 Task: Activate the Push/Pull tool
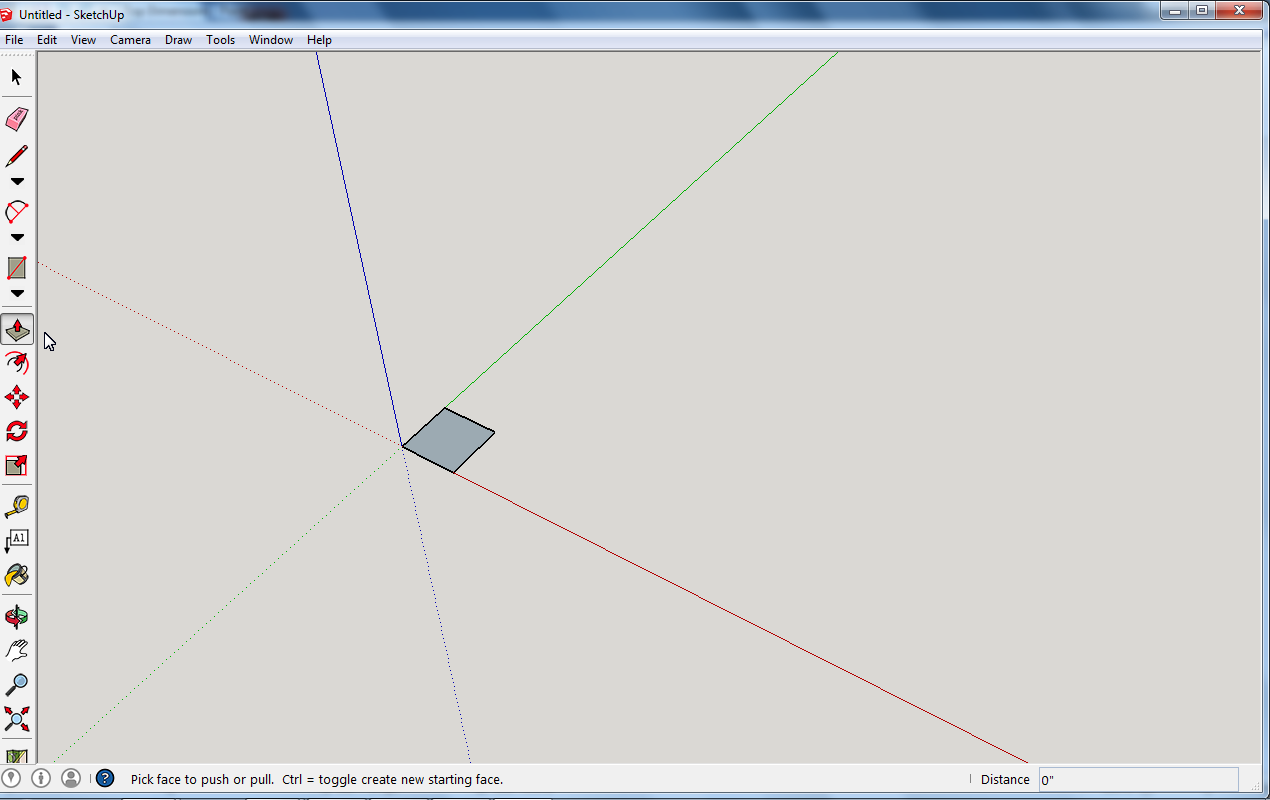pos(17,328)
